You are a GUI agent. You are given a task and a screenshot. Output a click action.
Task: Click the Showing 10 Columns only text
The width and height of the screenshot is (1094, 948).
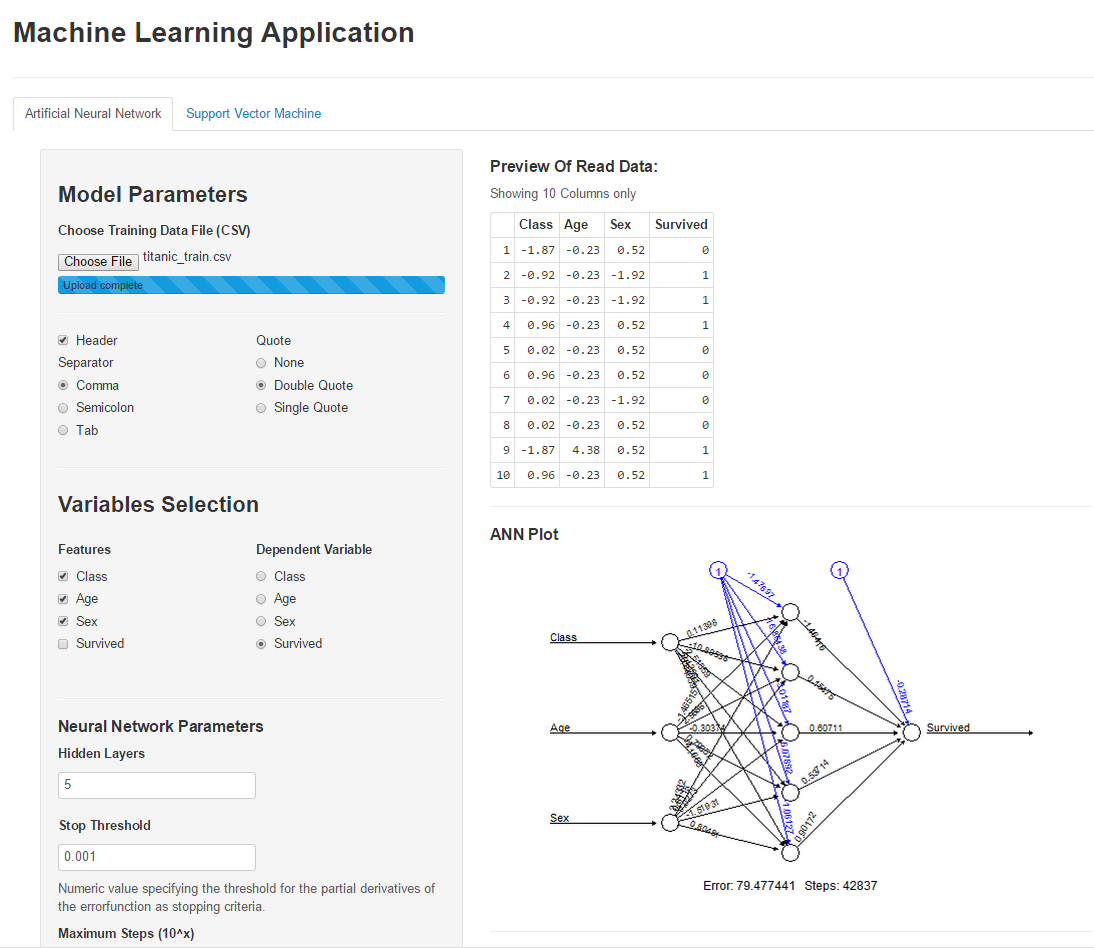(x=563, y=193)
